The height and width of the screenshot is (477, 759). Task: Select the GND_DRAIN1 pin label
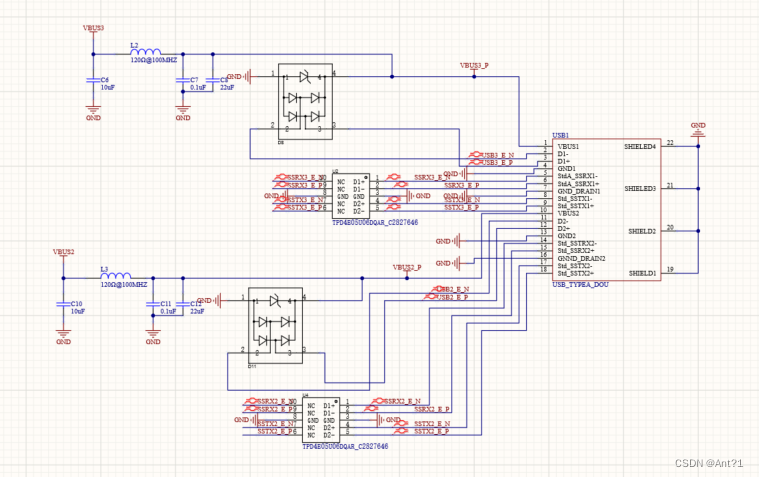pyautogui.click(x=579, y=191)
